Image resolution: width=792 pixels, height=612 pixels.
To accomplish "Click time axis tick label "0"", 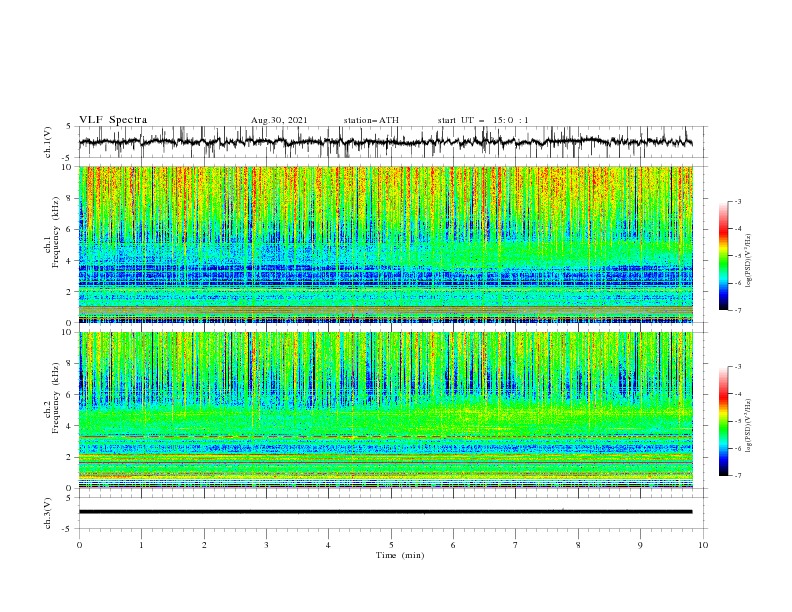I will (x=79, y=545).
